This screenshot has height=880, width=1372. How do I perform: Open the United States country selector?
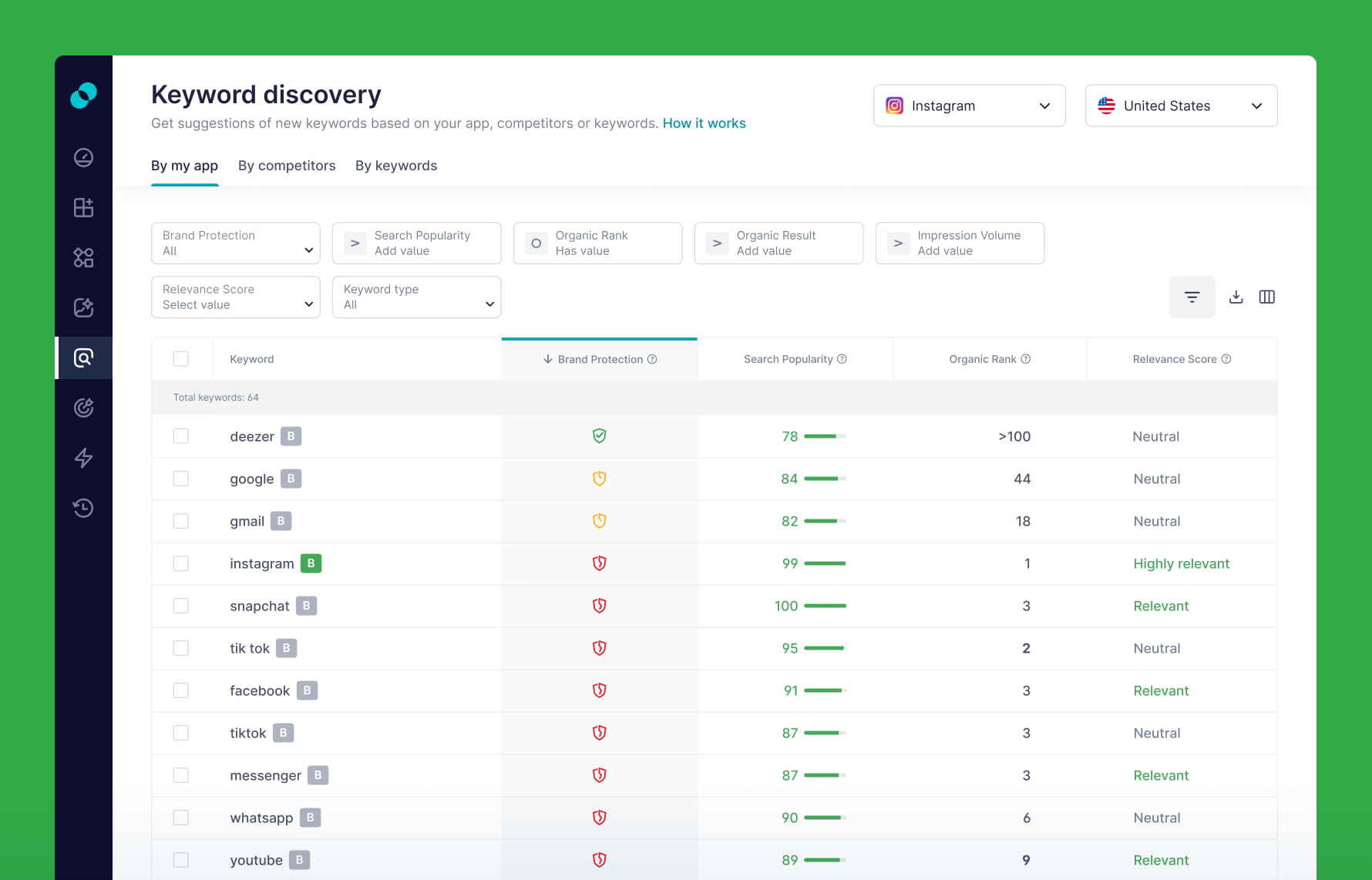pyautogui.click(x=1180, y=106)
